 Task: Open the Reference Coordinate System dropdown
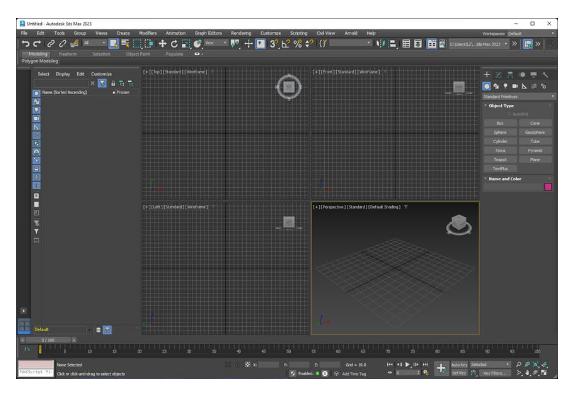click(x=216, y=43)
